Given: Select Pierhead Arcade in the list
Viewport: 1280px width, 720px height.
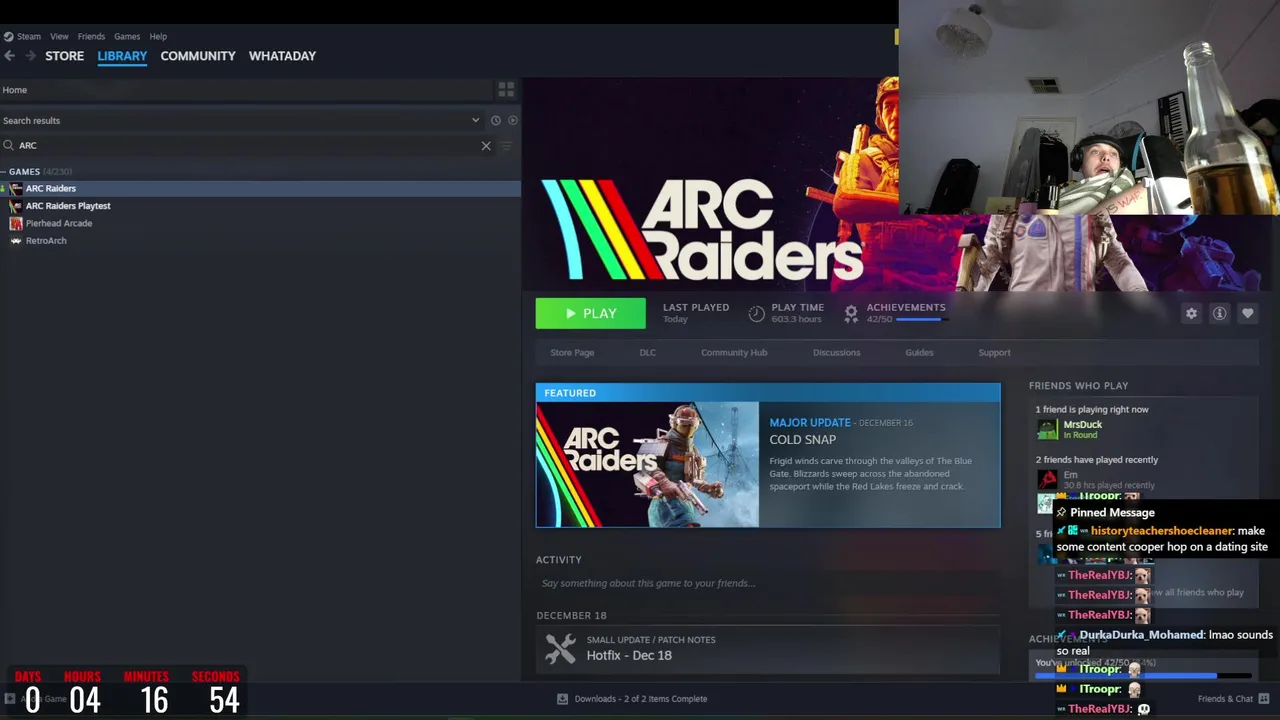Looking at the screenshot, I should [260, 223].
